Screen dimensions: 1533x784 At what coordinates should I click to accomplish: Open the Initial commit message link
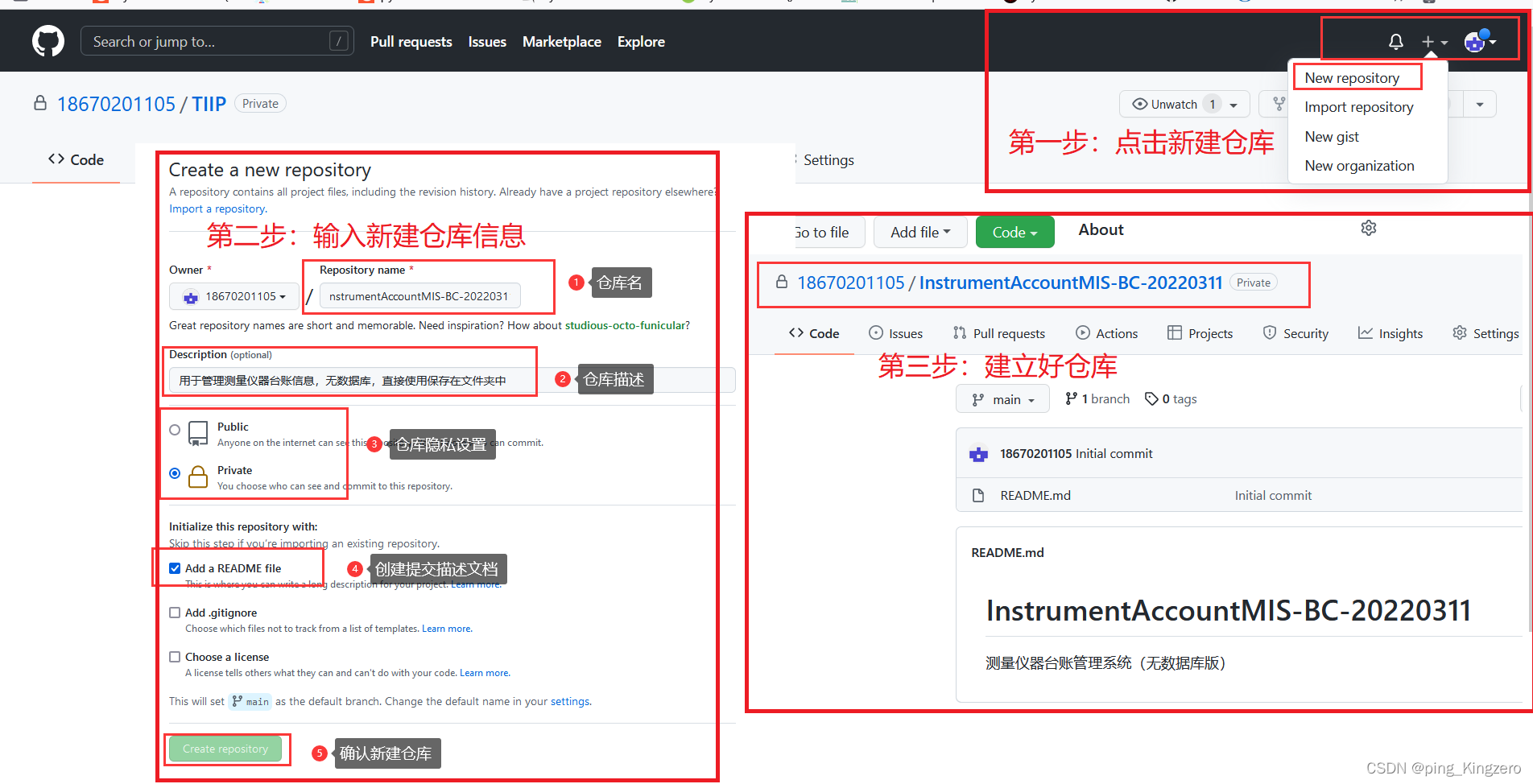[x=1114, y=454]
